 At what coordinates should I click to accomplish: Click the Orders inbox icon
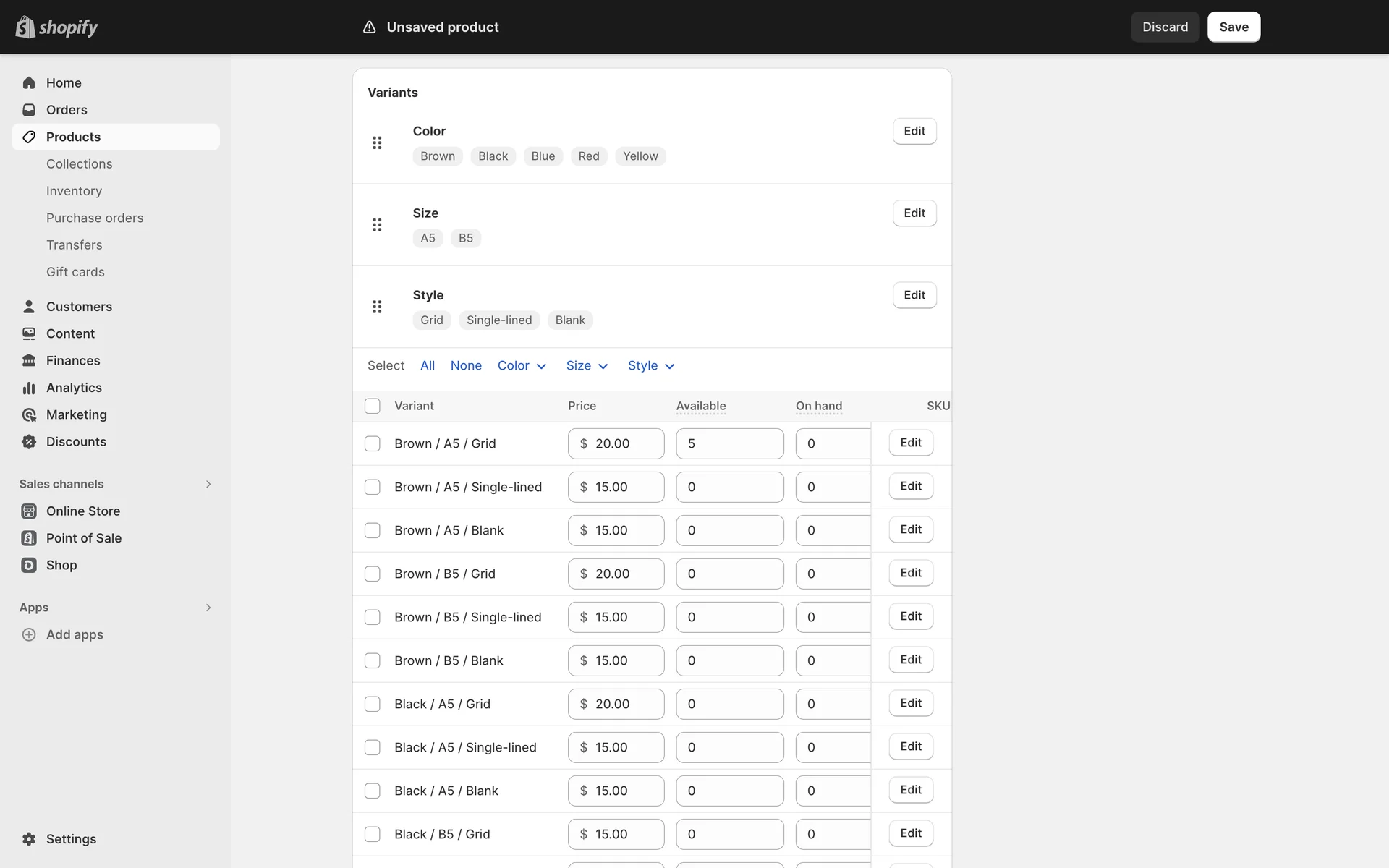pyautogui.click(x=29, y=110)
